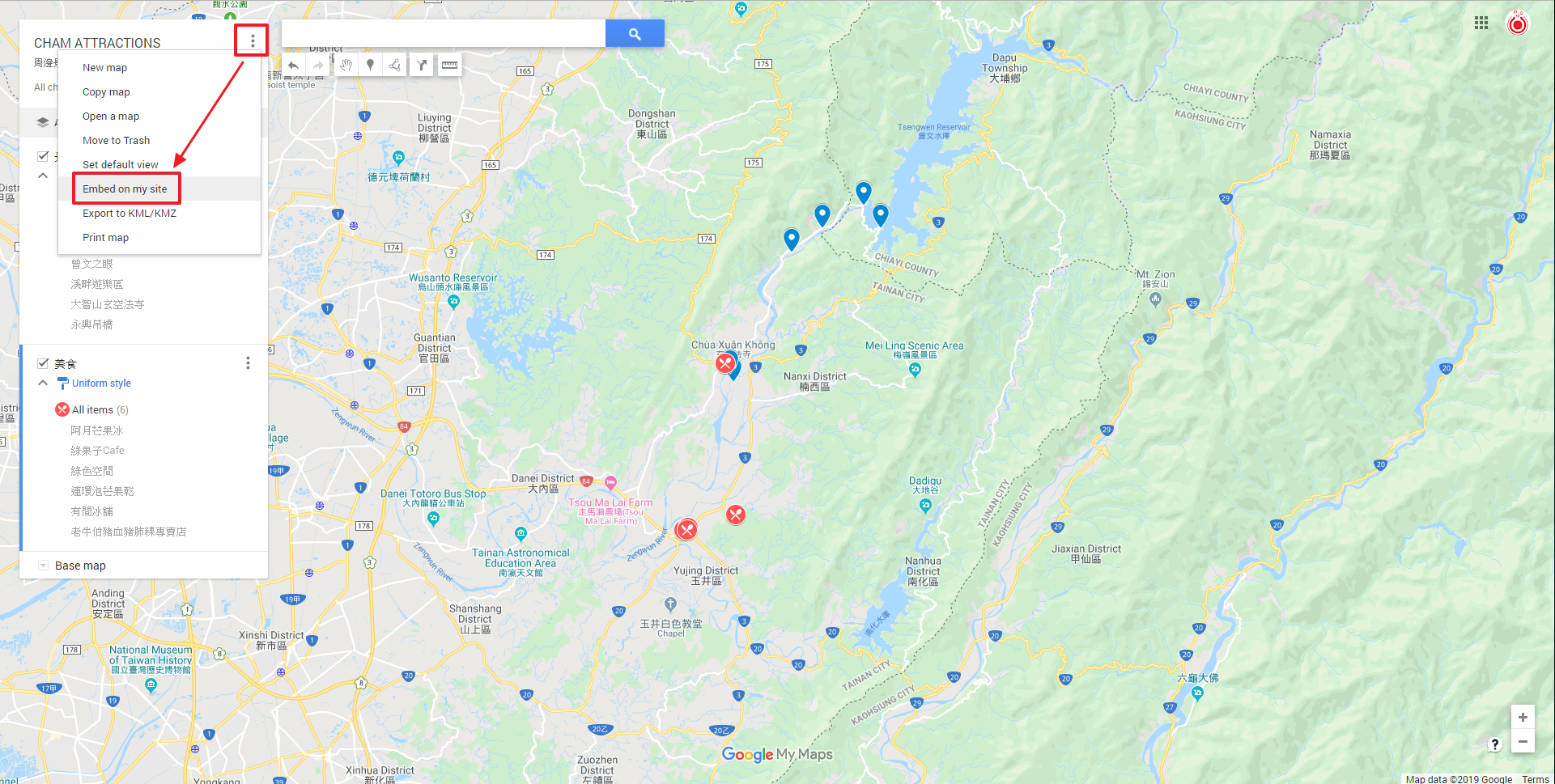Image resolution: width=1555 pixels, height=784 pixels.
Task: Open Uniform style settings
Action: 101,384
